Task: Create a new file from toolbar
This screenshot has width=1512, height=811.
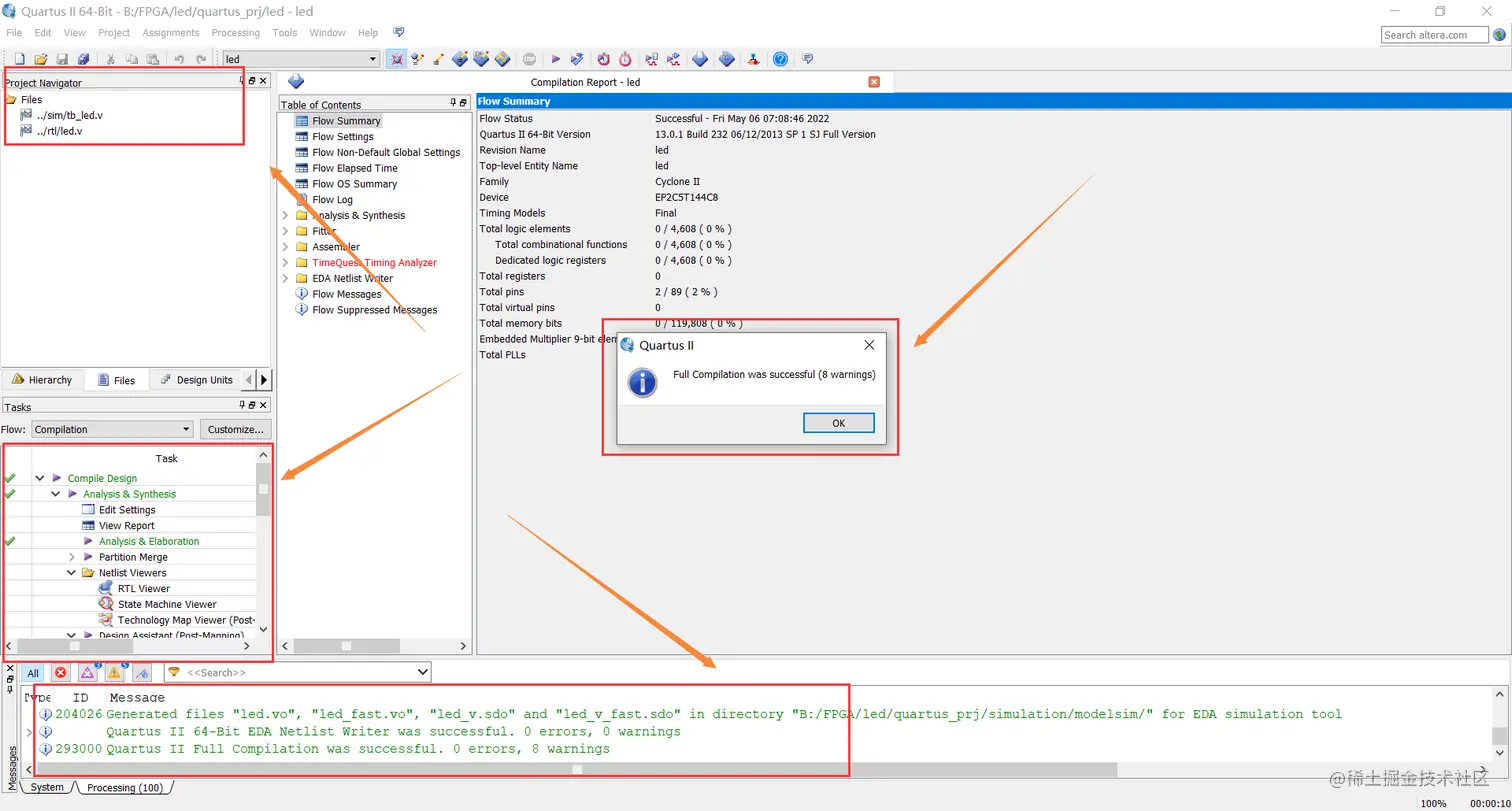Action: click(19, 60)
